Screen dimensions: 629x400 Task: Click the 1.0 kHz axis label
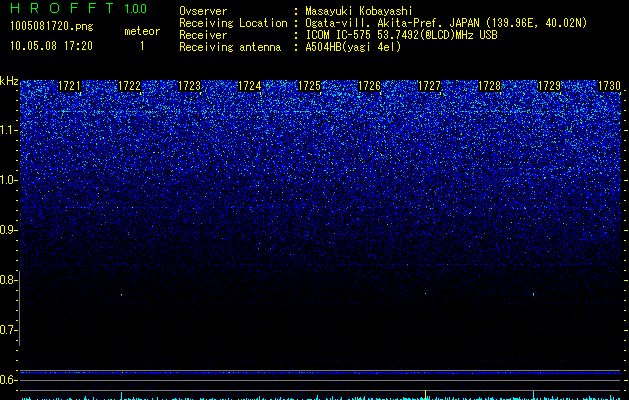9,180
